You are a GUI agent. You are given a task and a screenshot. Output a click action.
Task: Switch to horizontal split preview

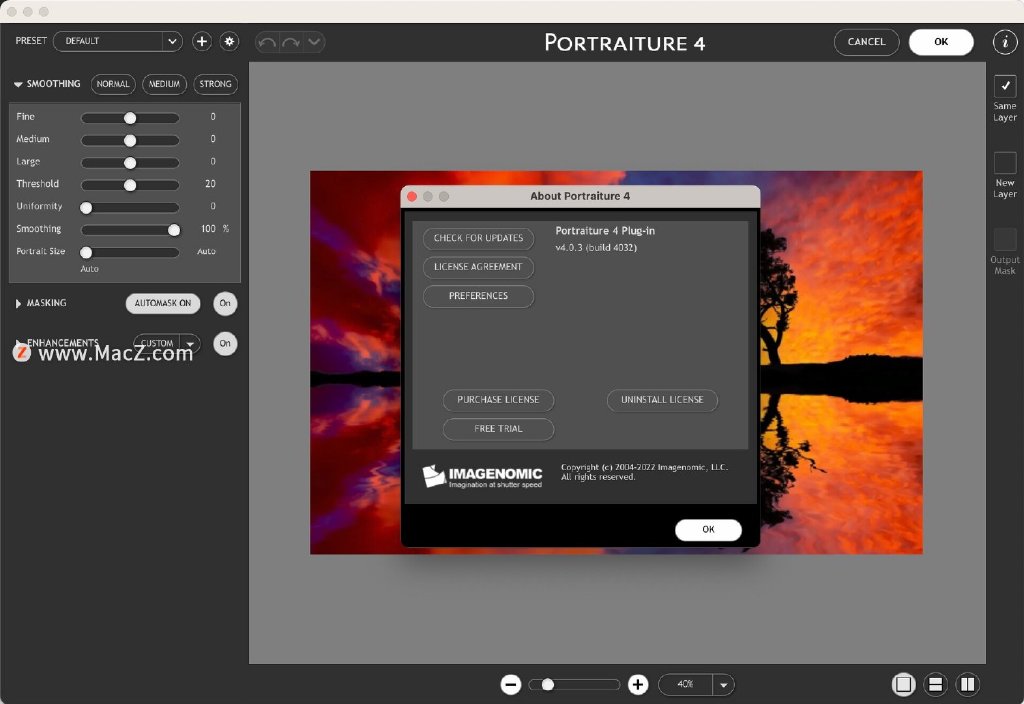tap(935, 684)
